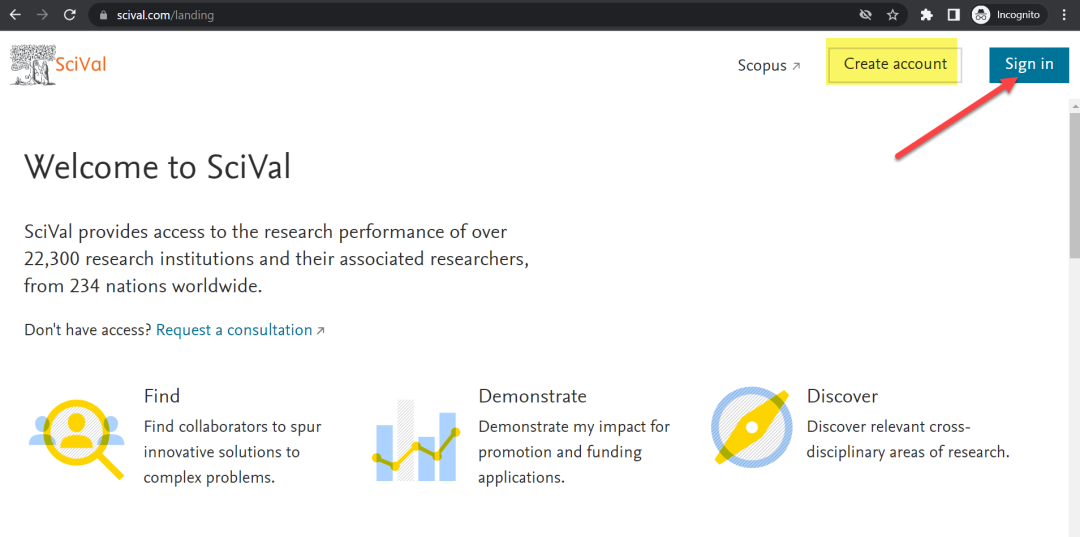This screenshot has width=1080, height=537.
Task: Bookmark the page with the star icon
Action: tap(893, 14)
